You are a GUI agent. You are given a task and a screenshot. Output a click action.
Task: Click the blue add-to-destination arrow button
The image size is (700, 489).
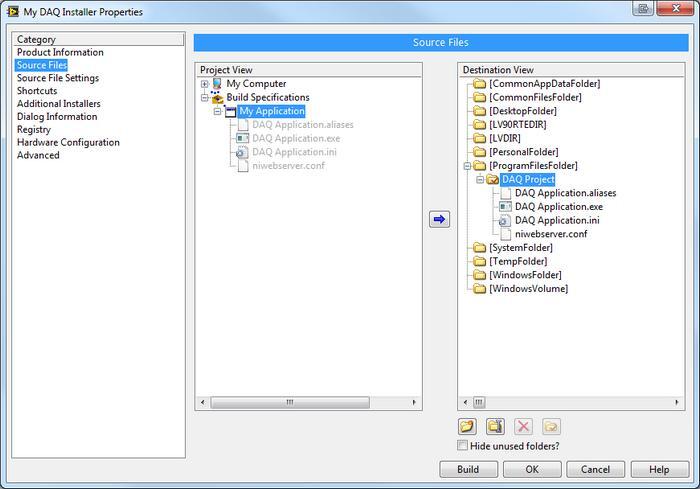(439, 219)
